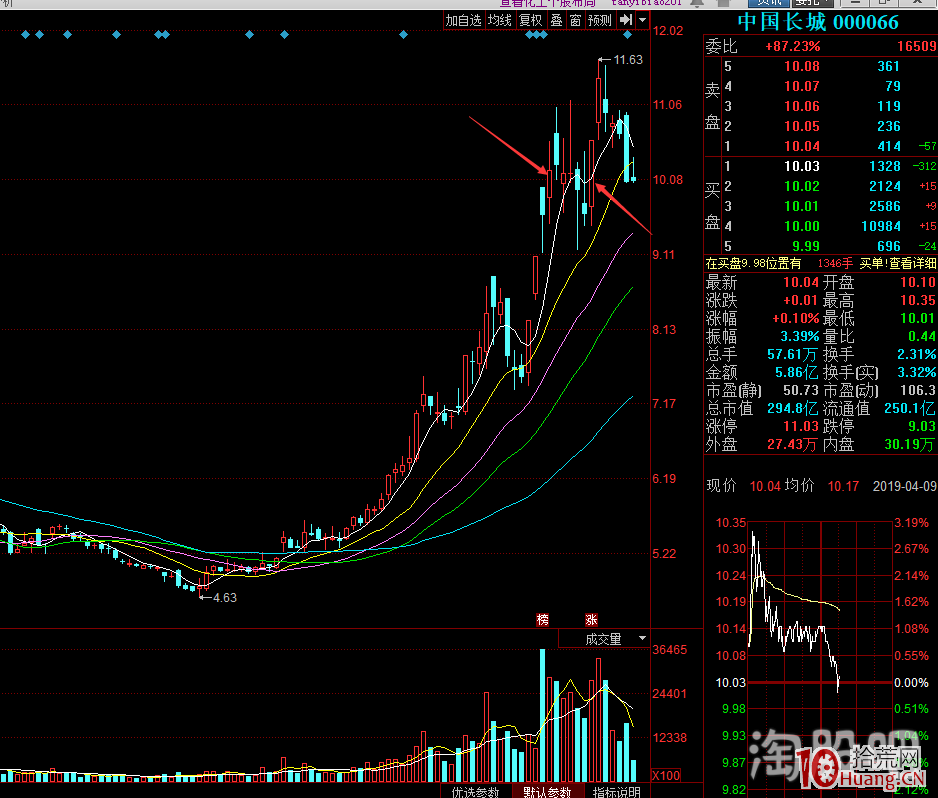Image resolution: width=938 pixels, height=798 pixels.
Task: Click the 振幅 value 3.39%
Action: click(x=799, y=336)
